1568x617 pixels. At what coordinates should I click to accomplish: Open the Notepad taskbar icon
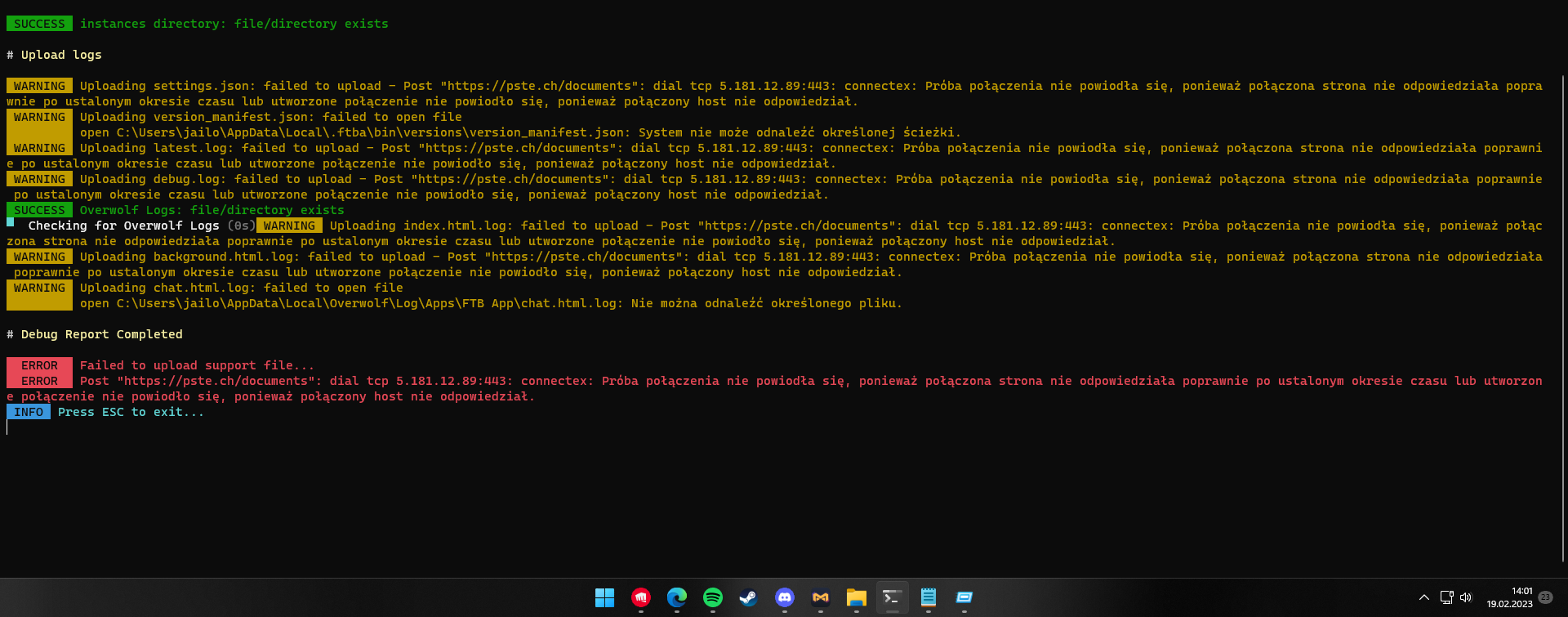click(929, 597)
